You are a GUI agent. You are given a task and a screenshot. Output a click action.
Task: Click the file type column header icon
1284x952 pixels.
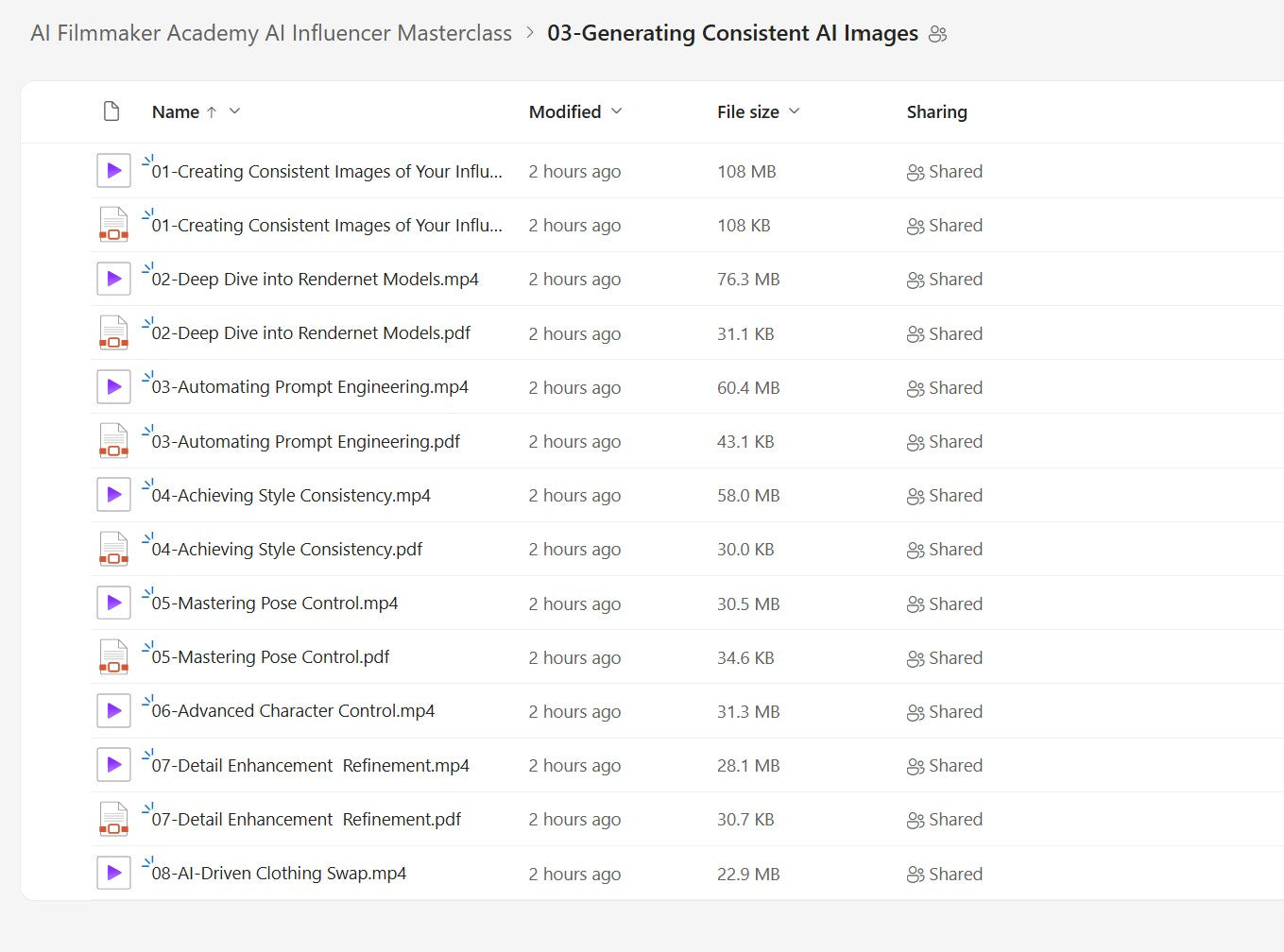point(111,111)
